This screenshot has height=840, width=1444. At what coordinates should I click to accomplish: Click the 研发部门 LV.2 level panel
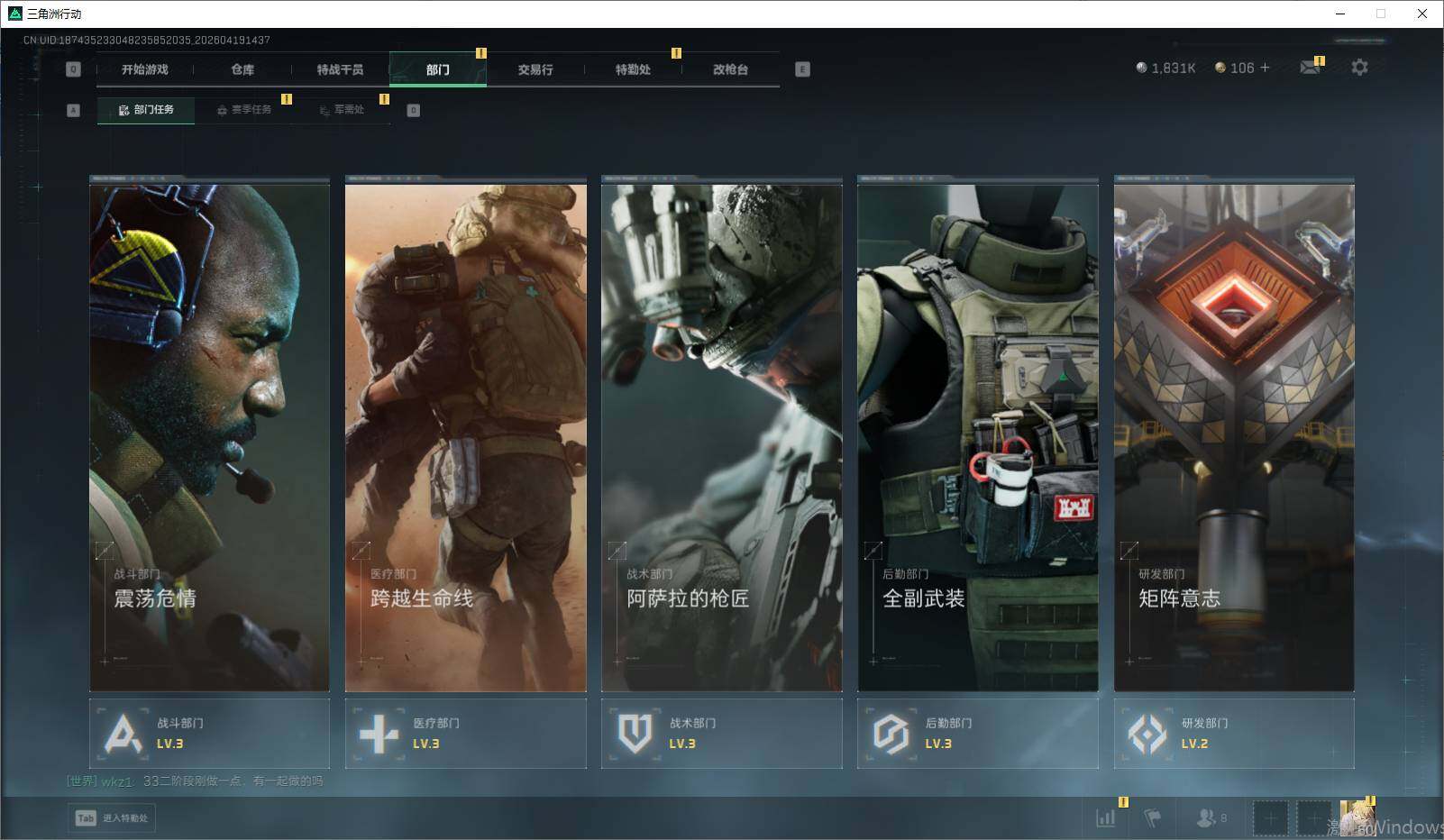(1233, 734)
